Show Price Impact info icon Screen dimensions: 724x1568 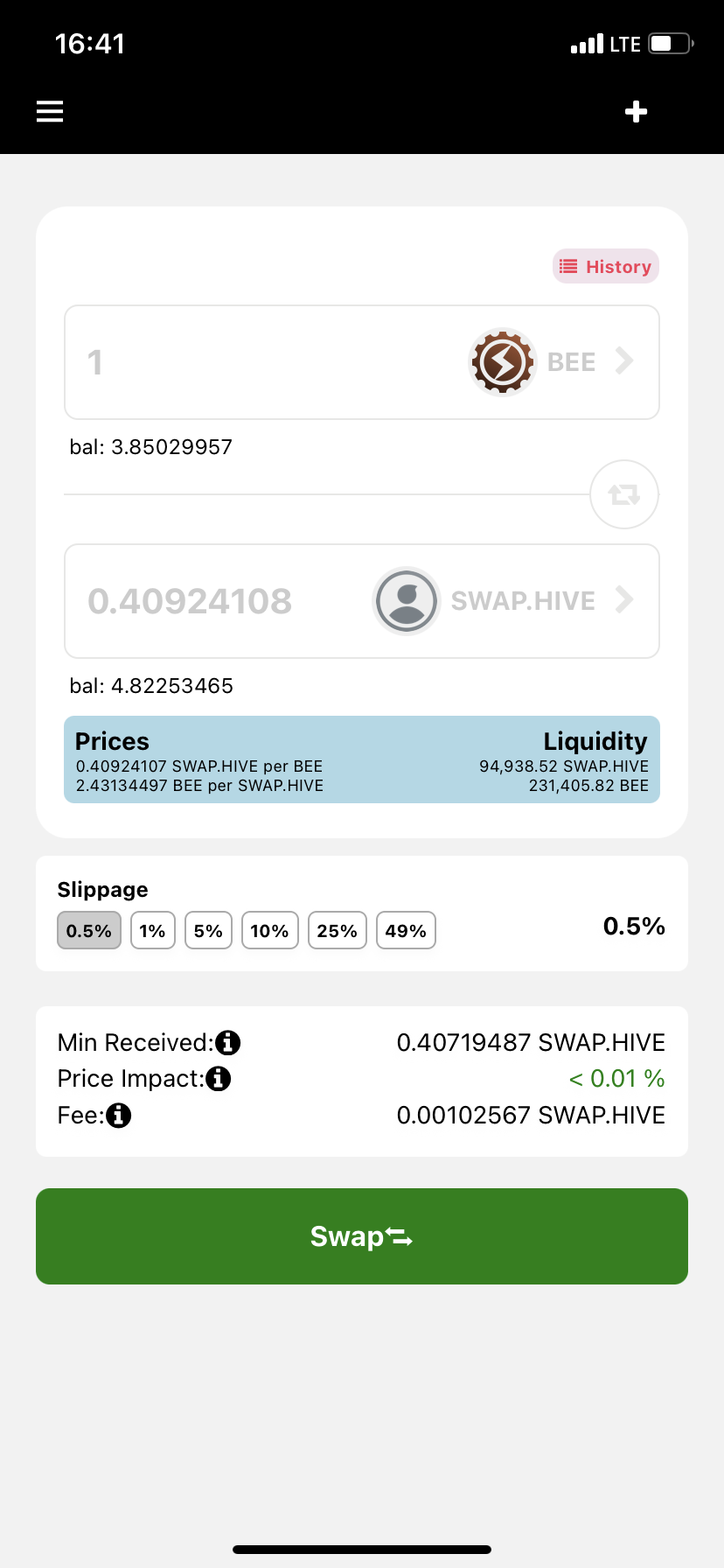point(219,1079)
